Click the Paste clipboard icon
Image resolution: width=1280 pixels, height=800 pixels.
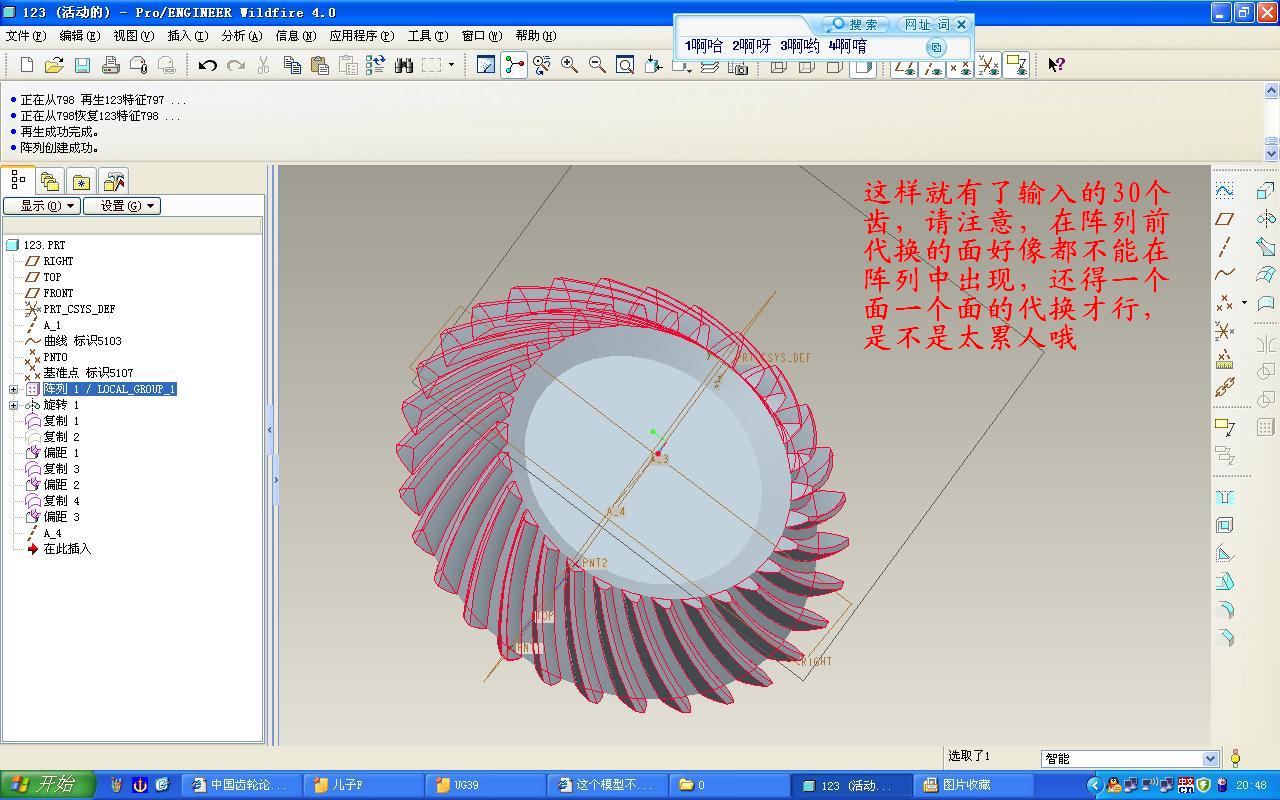pyautogui.click(x=320, y=65)
